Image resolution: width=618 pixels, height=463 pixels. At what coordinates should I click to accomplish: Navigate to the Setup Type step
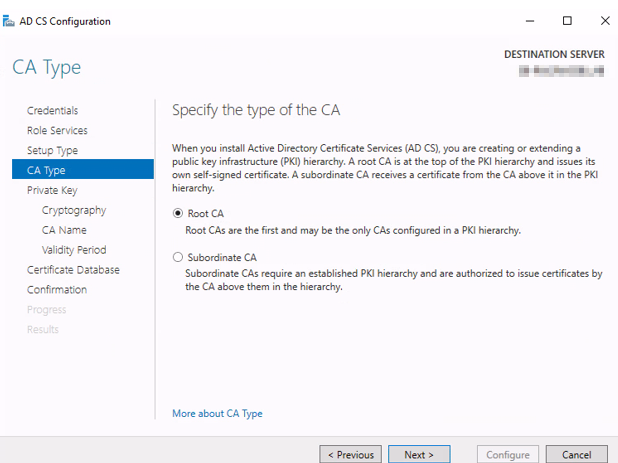point(52,150)
